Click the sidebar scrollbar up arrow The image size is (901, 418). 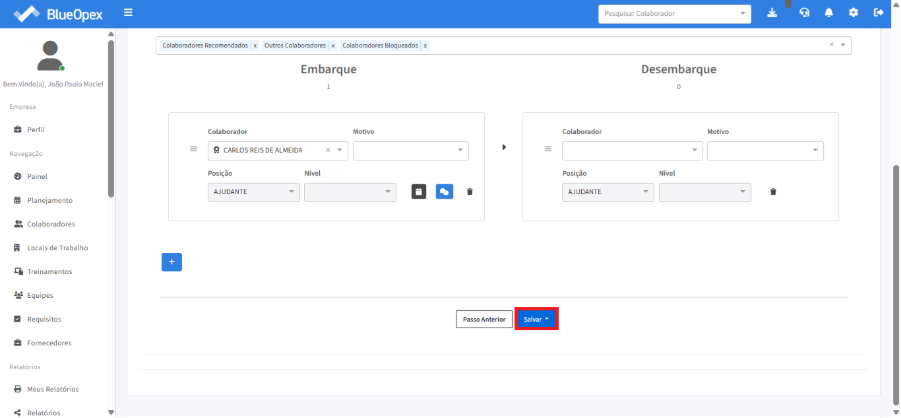tap(111, 33)
